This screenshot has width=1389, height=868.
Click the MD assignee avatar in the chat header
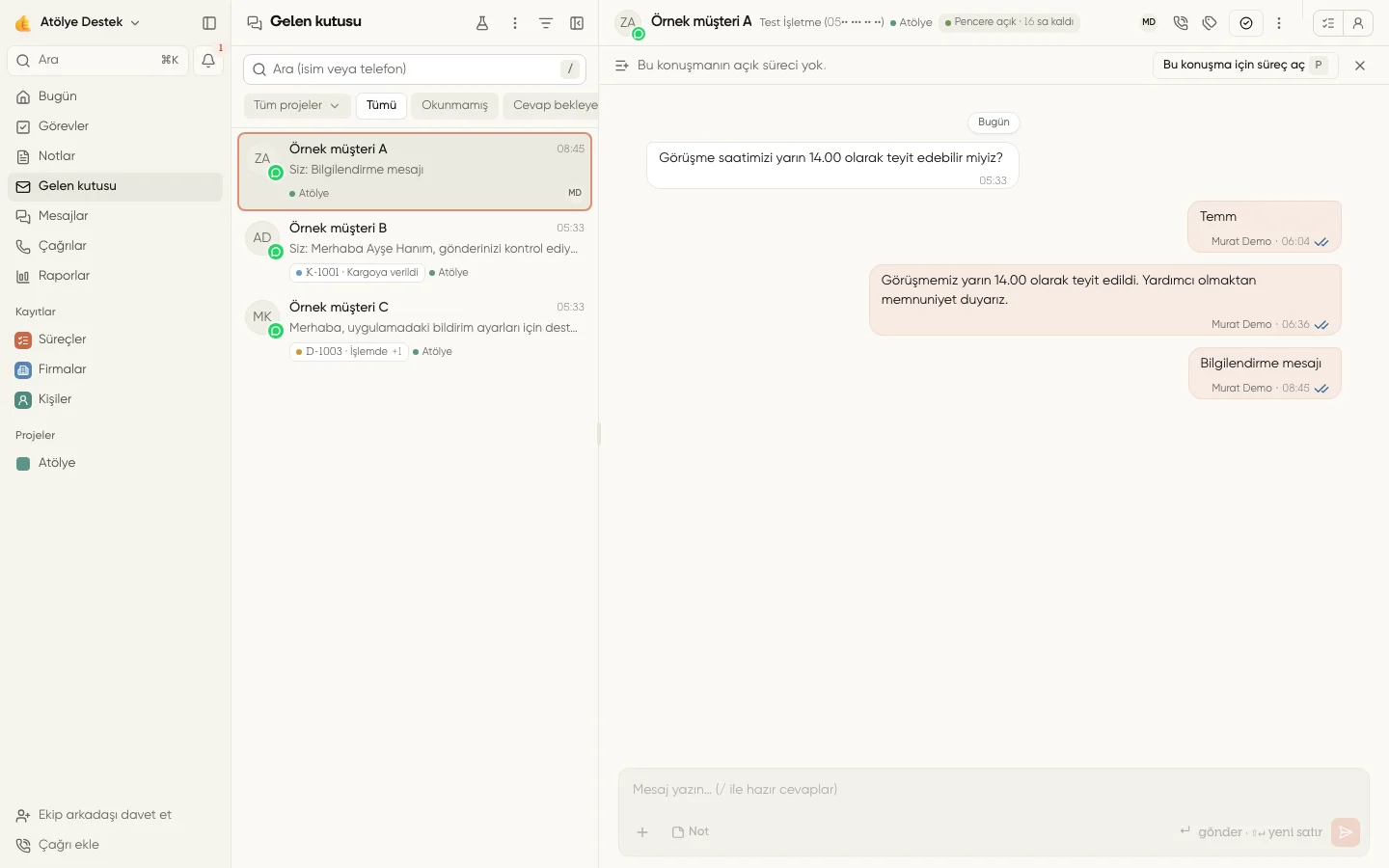(1149, 22)
